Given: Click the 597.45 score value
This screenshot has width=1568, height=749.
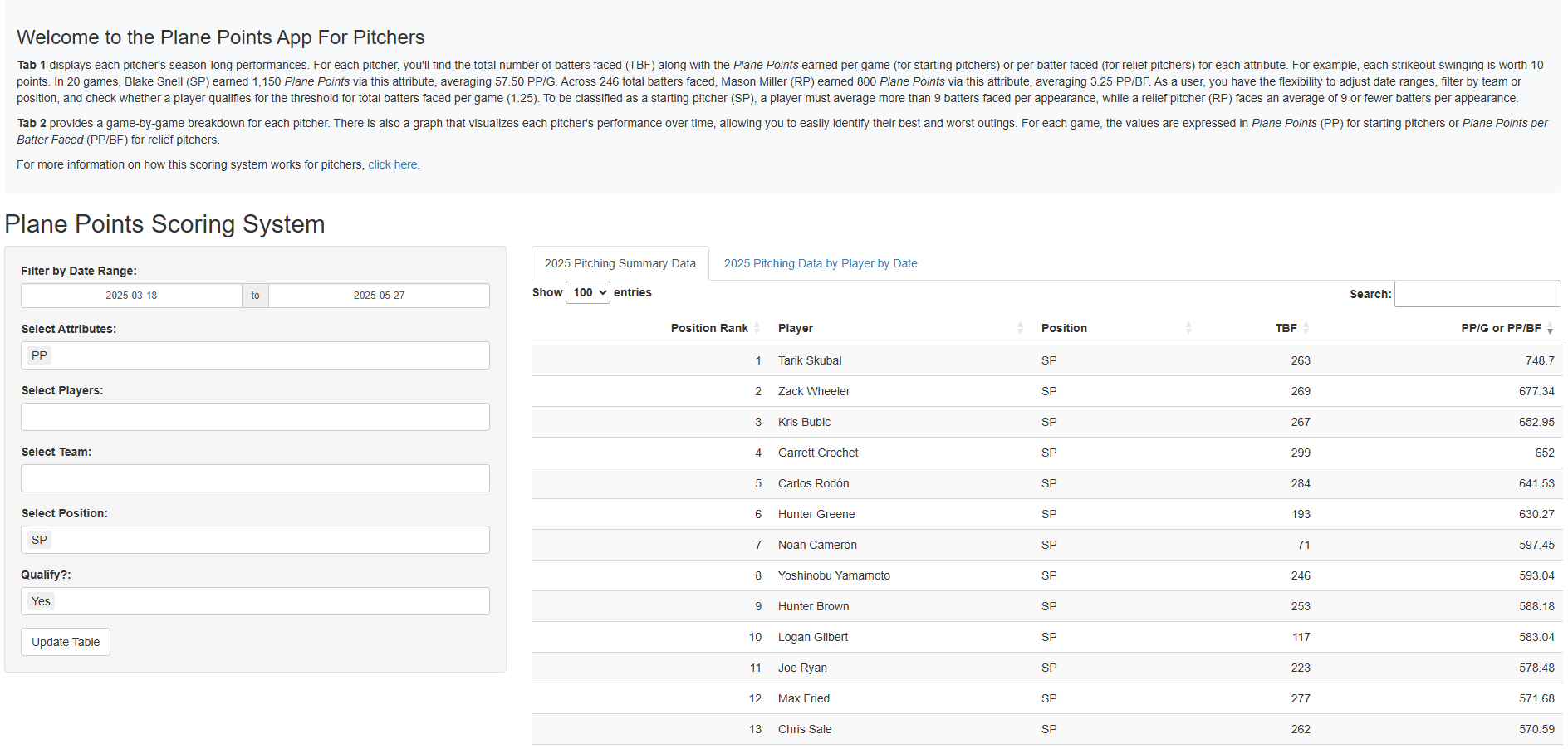Looking at the screenshot, I should tap(1536, 545).
